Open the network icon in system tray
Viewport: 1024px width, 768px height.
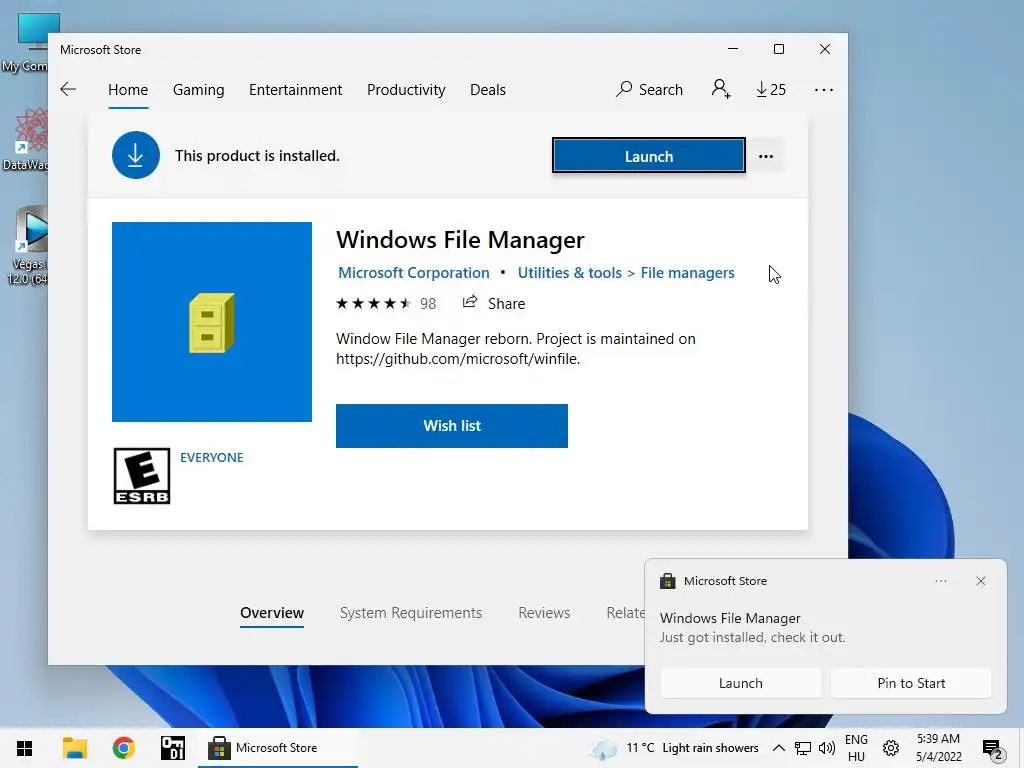point(803,748)
